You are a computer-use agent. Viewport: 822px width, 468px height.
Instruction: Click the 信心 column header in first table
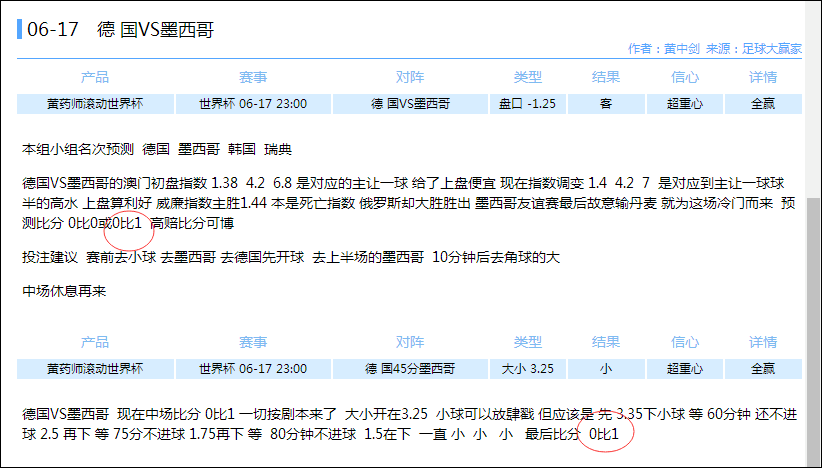(x=685, y=78)
